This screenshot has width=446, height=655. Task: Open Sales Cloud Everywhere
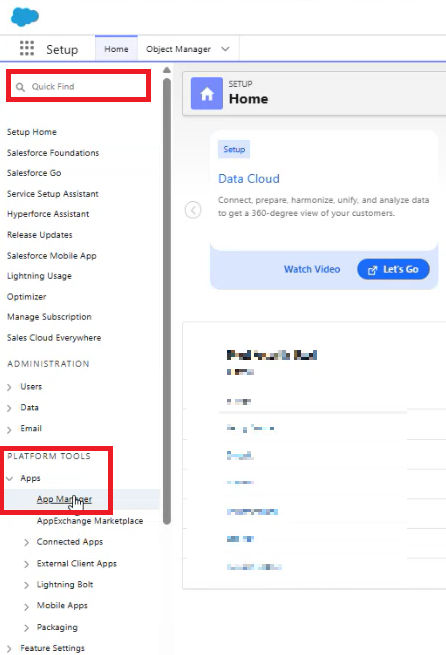click(x=54, y=338)
